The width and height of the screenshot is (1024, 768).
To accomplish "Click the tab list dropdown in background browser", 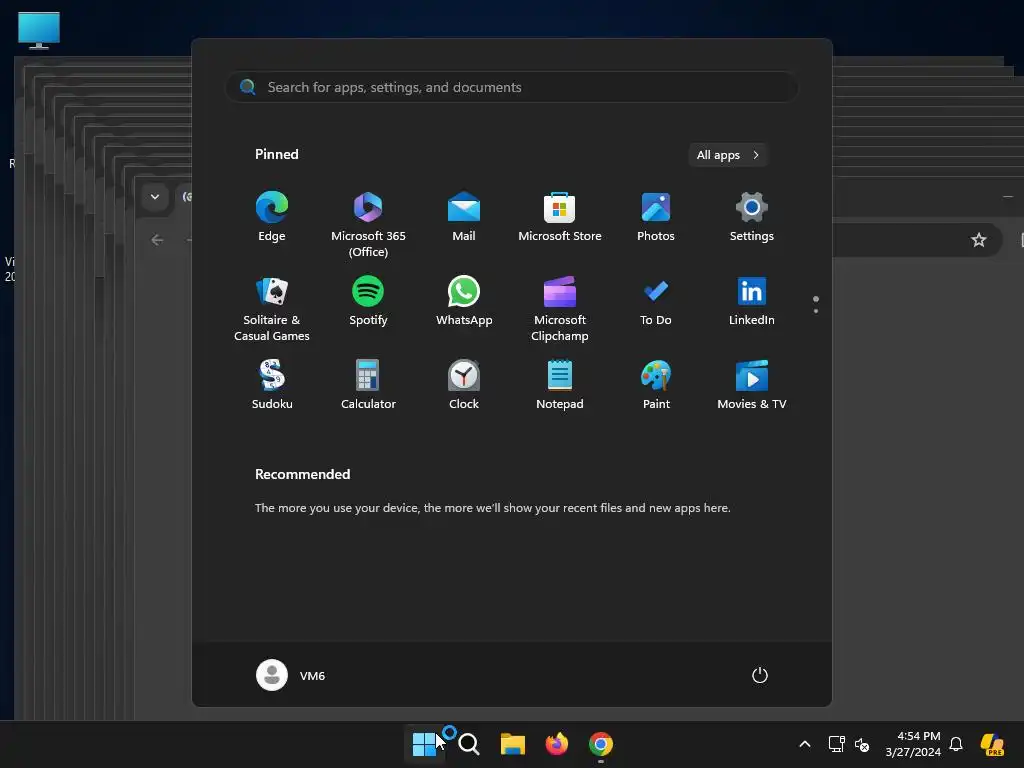I will 155,197.
